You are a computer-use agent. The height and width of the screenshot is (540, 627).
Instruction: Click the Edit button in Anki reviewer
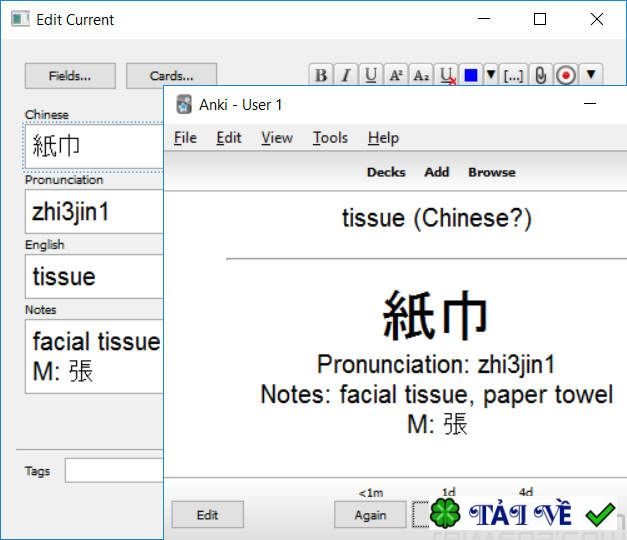[208, 515]
